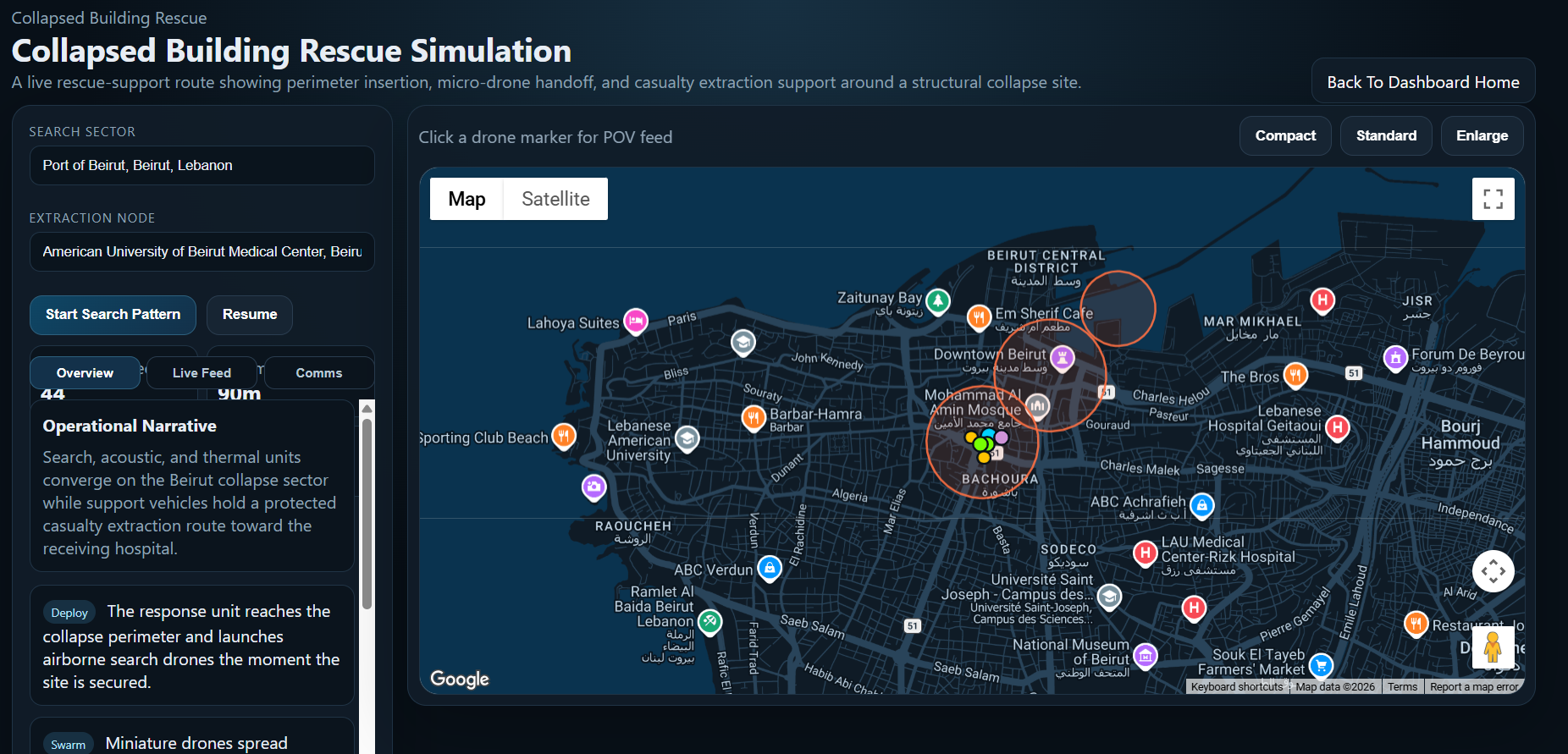The image size is (1568, 754).
Task: Open the Live Feed tab
Action: click(202, 373)
